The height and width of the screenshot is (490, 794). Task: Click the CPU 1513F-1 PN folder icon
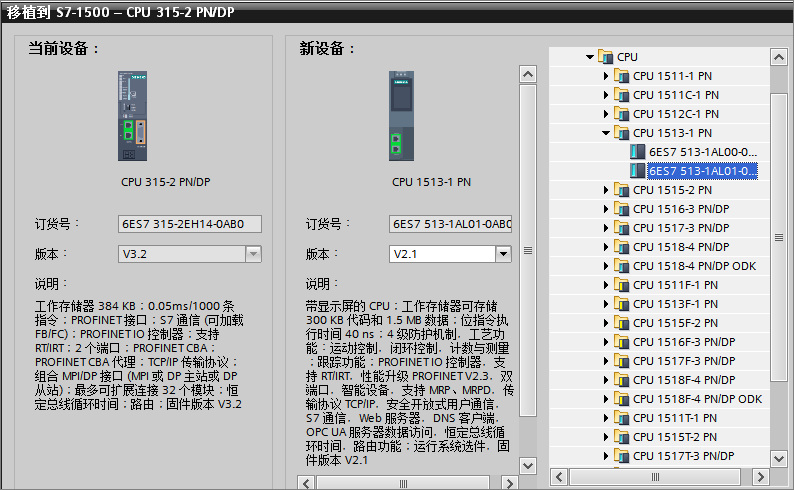(x=621, y=304)
